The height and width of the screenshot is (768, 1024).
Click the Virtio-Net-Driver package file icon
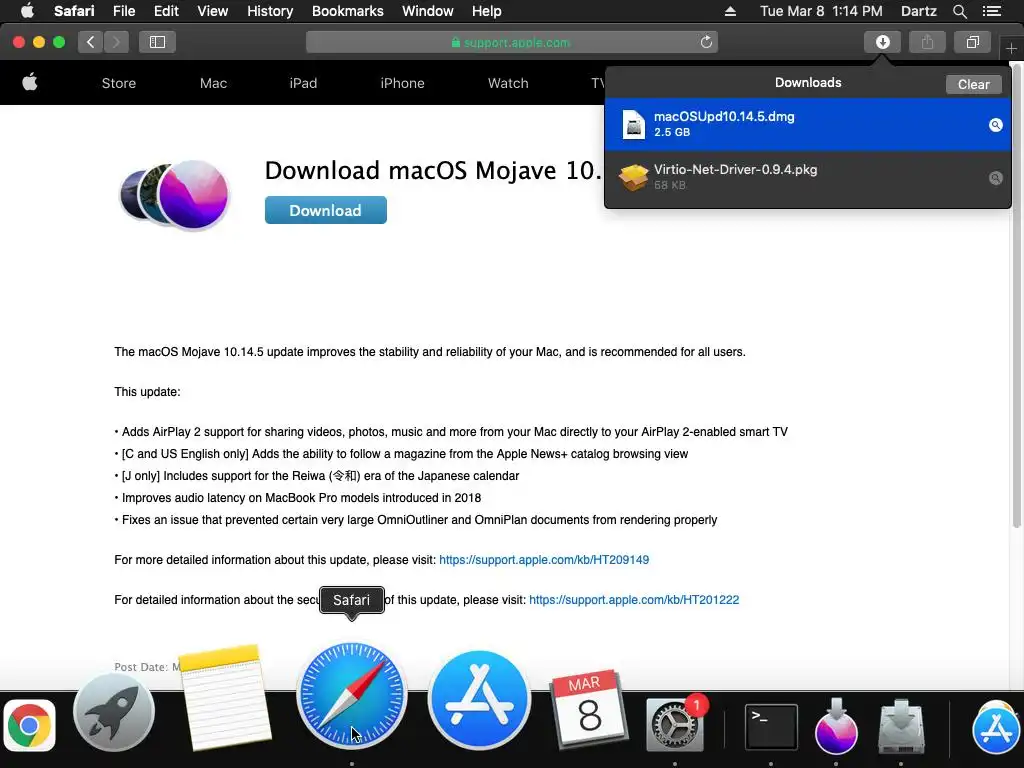[633, 177]
